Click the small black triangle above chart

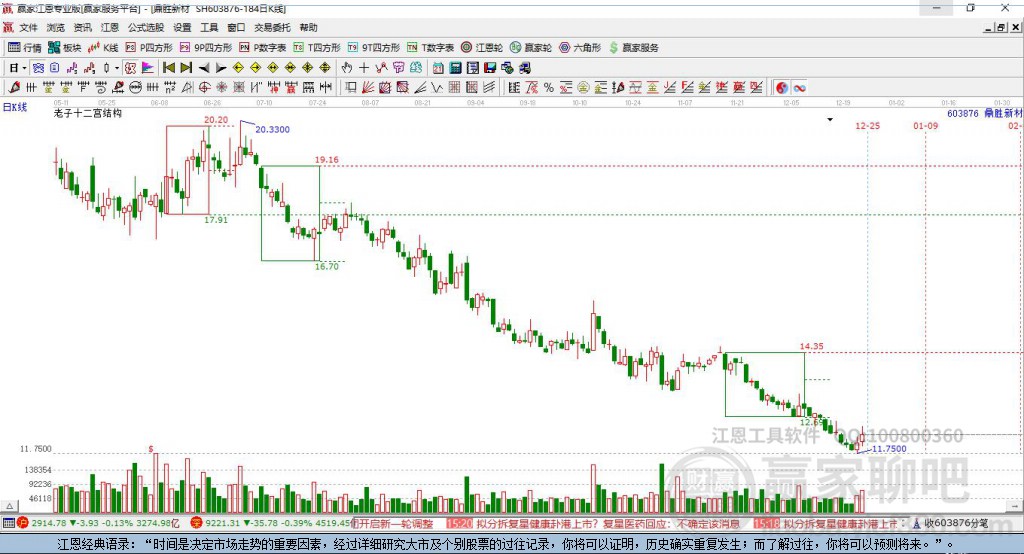(830, 120)
